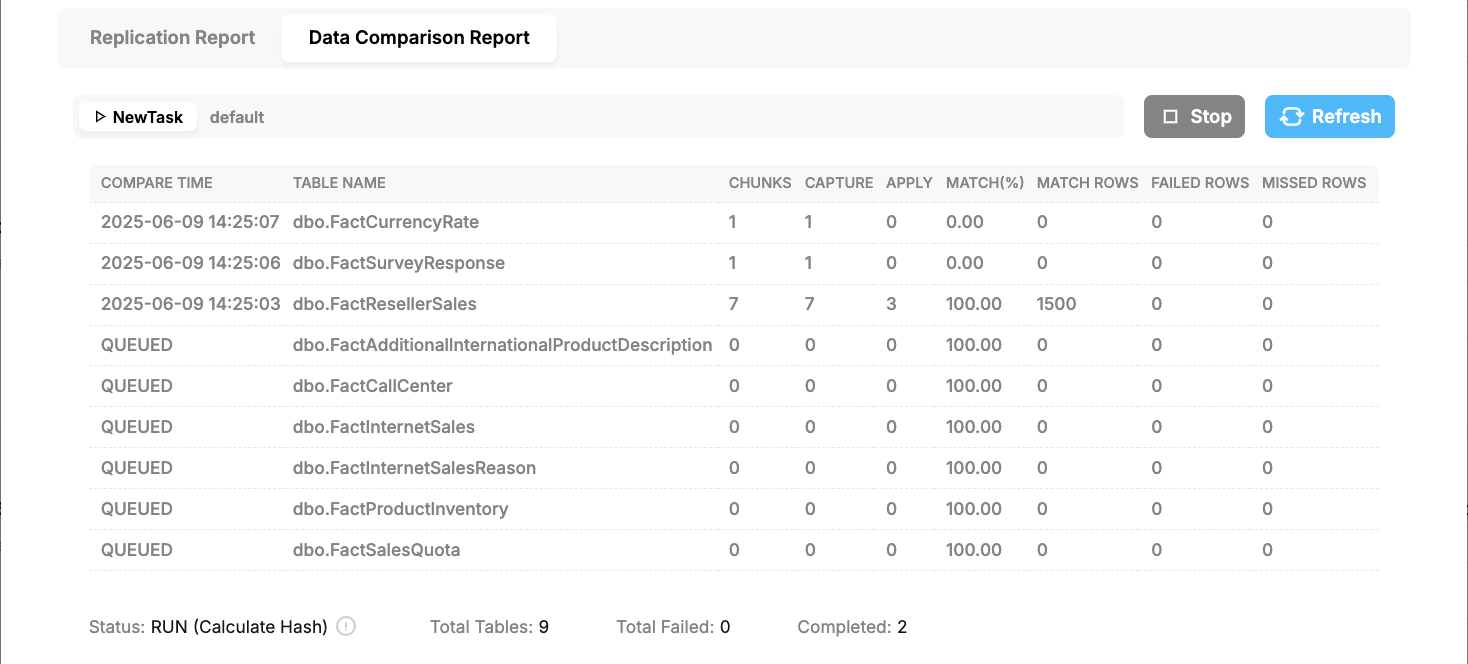This screenshot has width=1468, height=664.
Task: Click the MISSED ROWS column header
Action: [x=1314, y=183]
